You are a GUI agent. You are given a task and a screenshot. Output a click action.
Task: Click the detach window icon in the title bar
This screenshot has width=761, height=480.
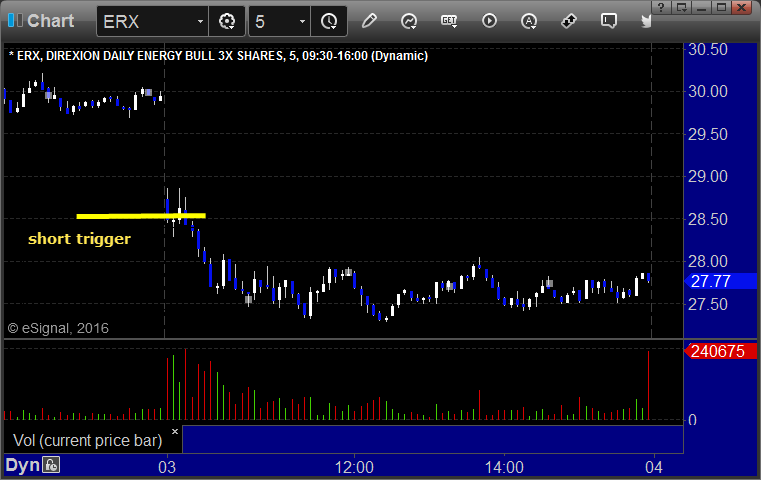681,7
